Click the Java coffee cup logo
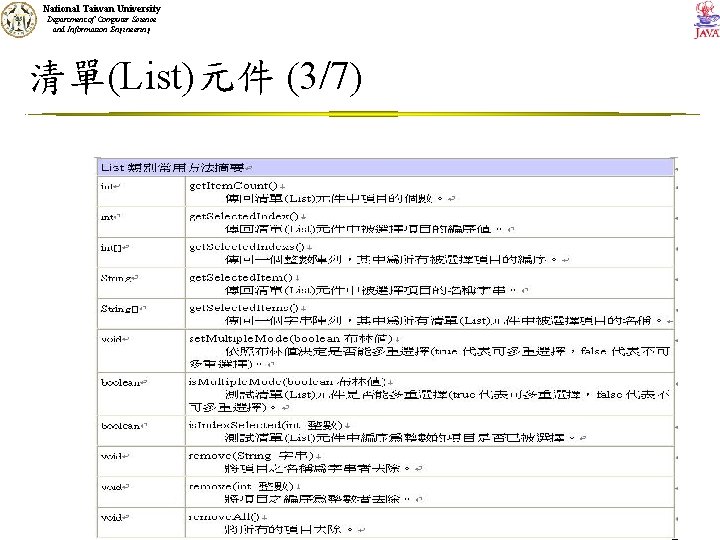This screenshot has width=720, height=540. tap(707, 20)
